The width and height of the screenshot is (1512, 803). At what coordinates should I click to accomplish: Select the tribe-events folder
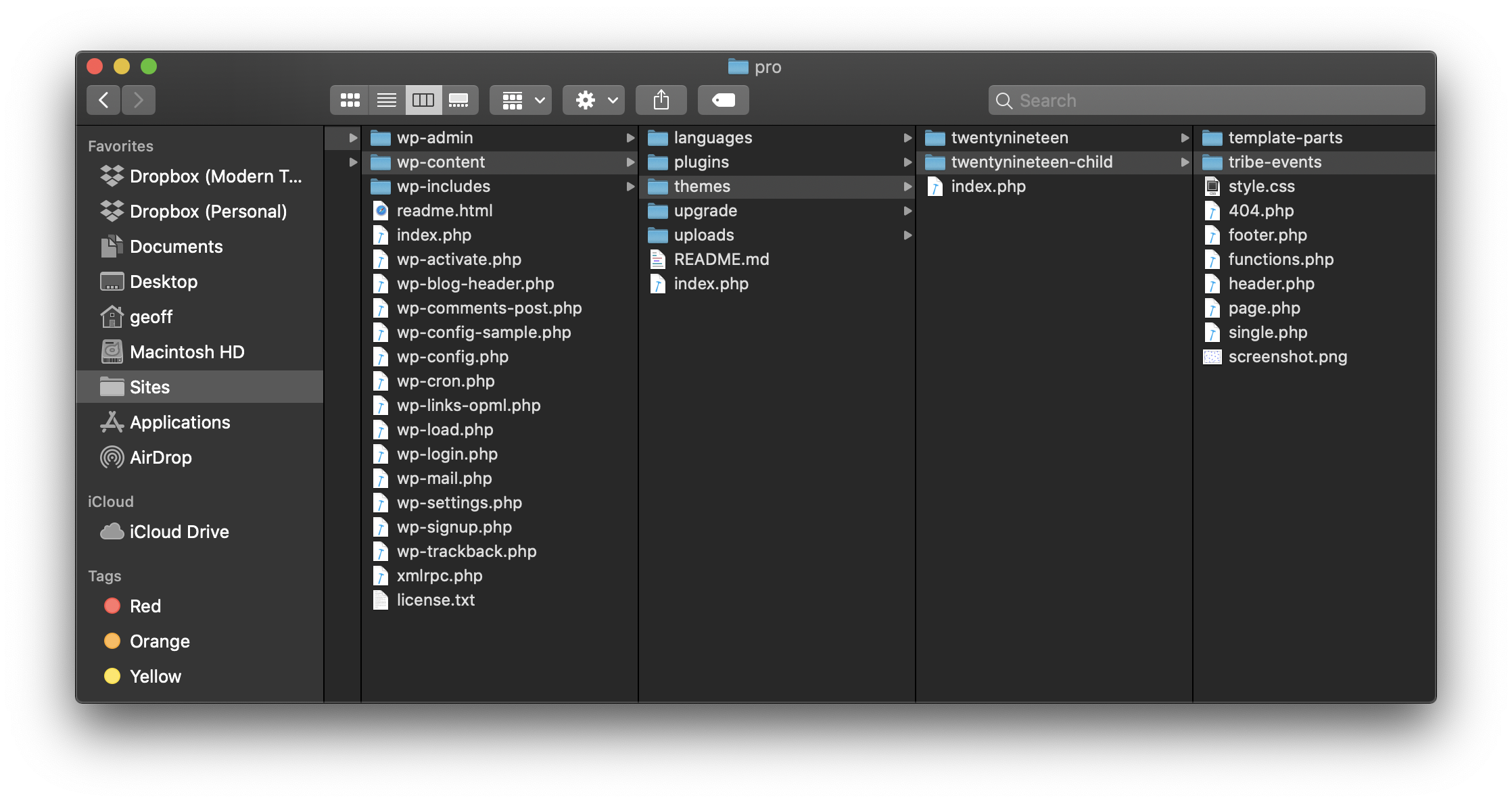[x=1315, y=162]
